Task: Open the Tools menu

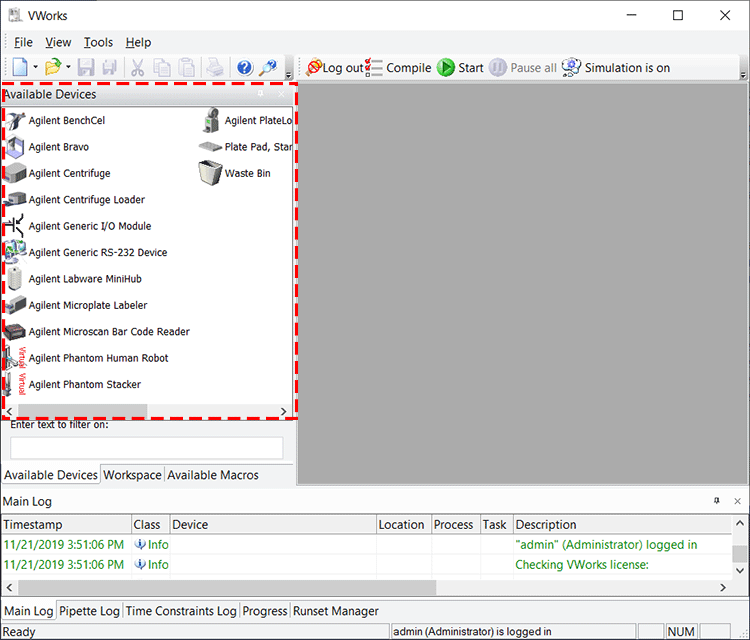Action: click(98, 42)
